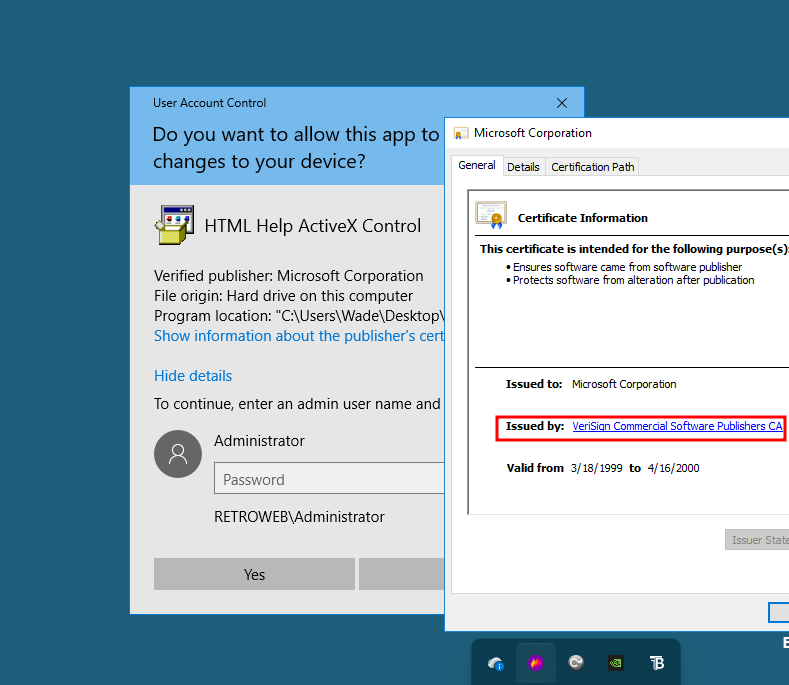Open the purple flame tray icon

click(x=535, y=662)
